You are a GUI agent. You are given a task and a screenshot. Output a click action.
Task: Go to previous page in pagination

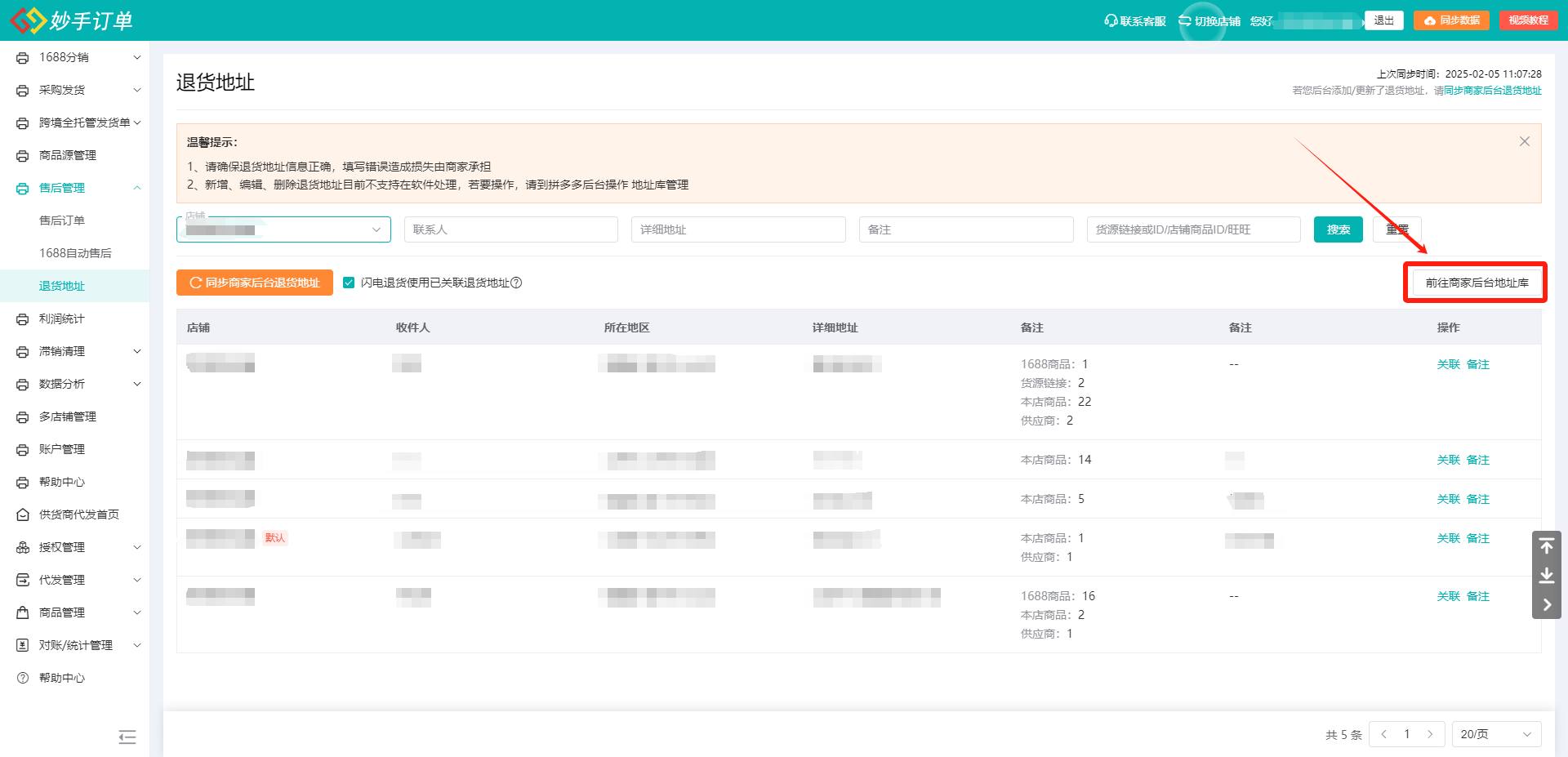[x=1384, y=734]
